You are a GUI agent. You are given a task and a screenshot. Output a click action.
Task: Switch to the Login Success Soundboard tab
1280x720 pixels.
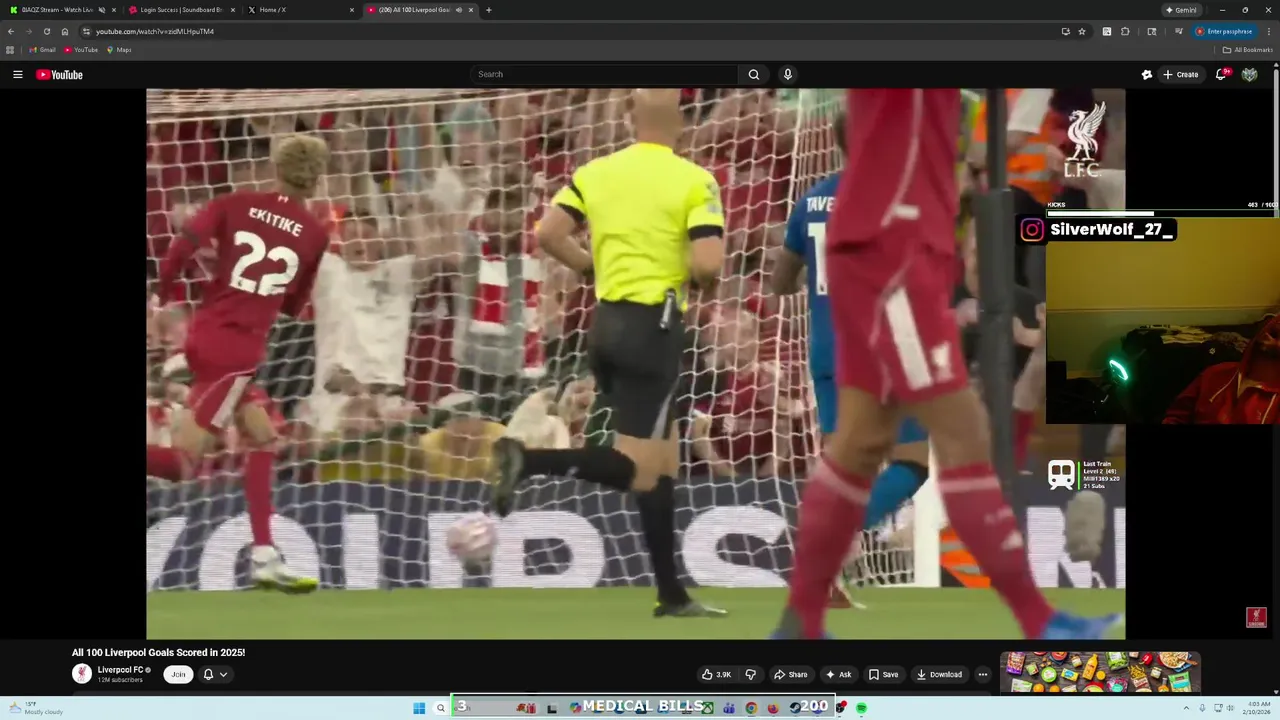pos(182,10)
